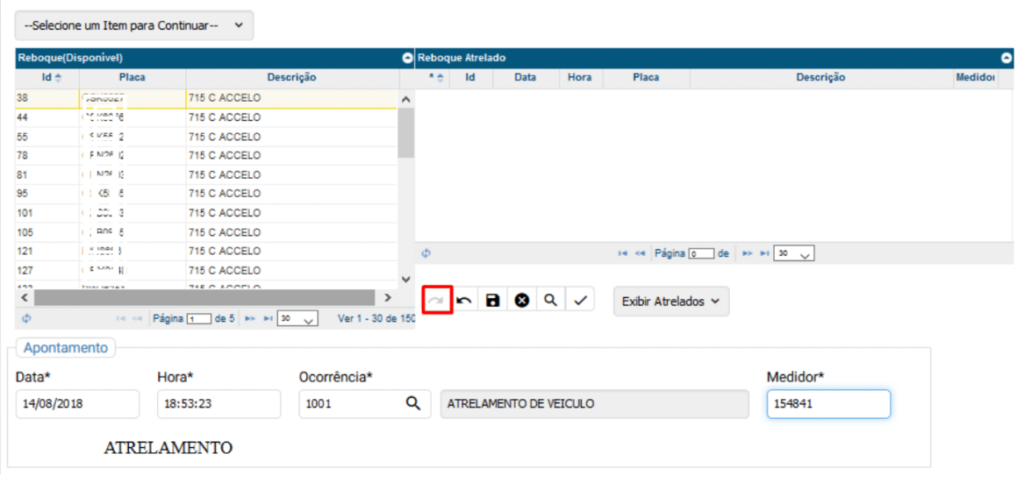The height and width of the screenshot is (483, 1024).
Task: Click the cancel X circle icon
Action: coord(521,300)
